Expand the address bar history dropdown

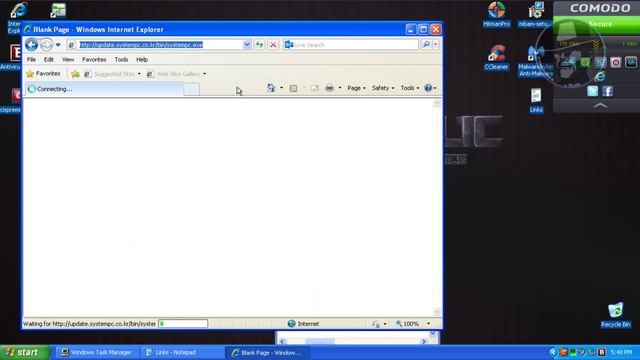[247, 45]
